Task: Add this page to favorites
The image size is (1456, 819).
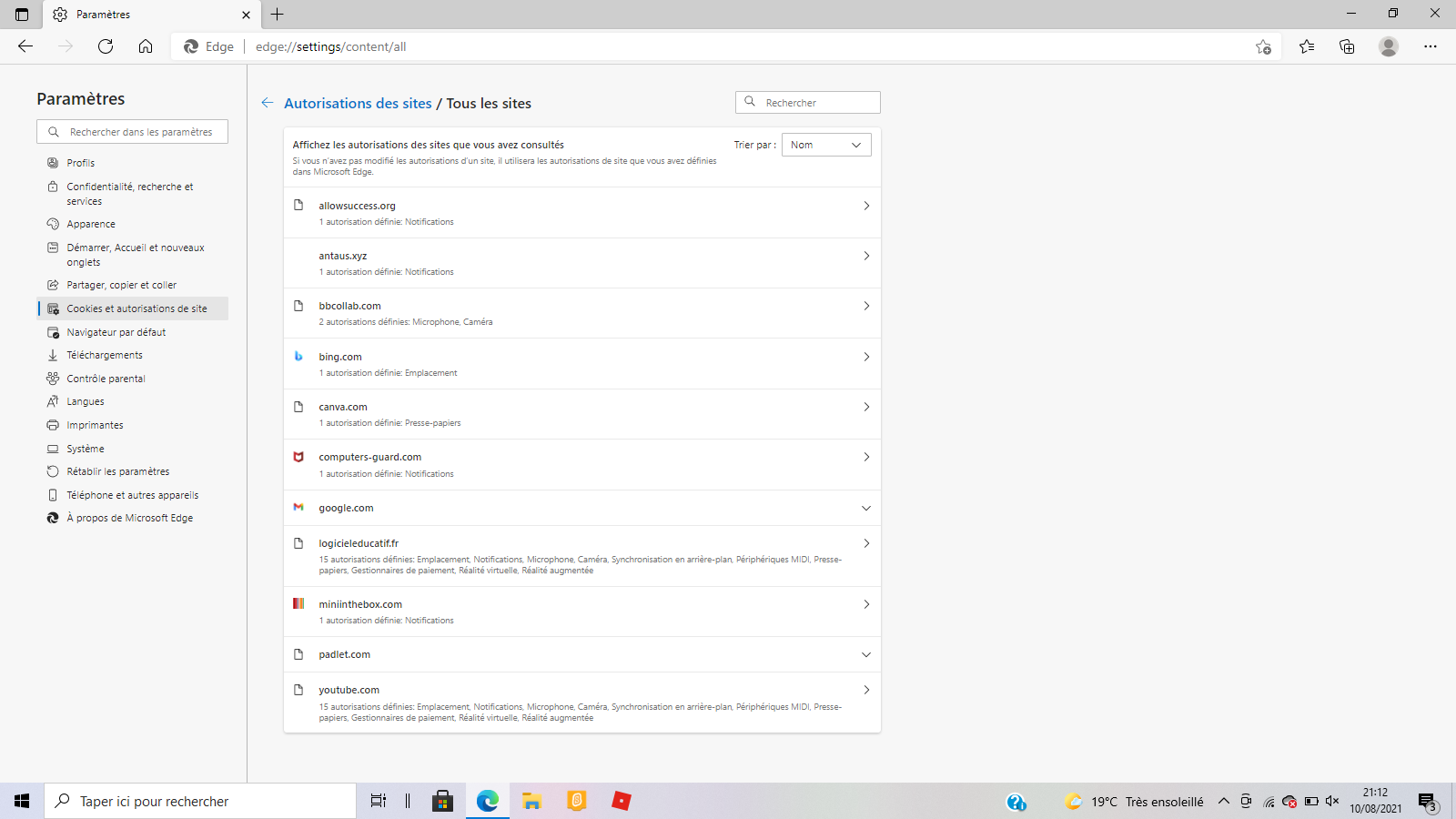Action: point(1263,46)
